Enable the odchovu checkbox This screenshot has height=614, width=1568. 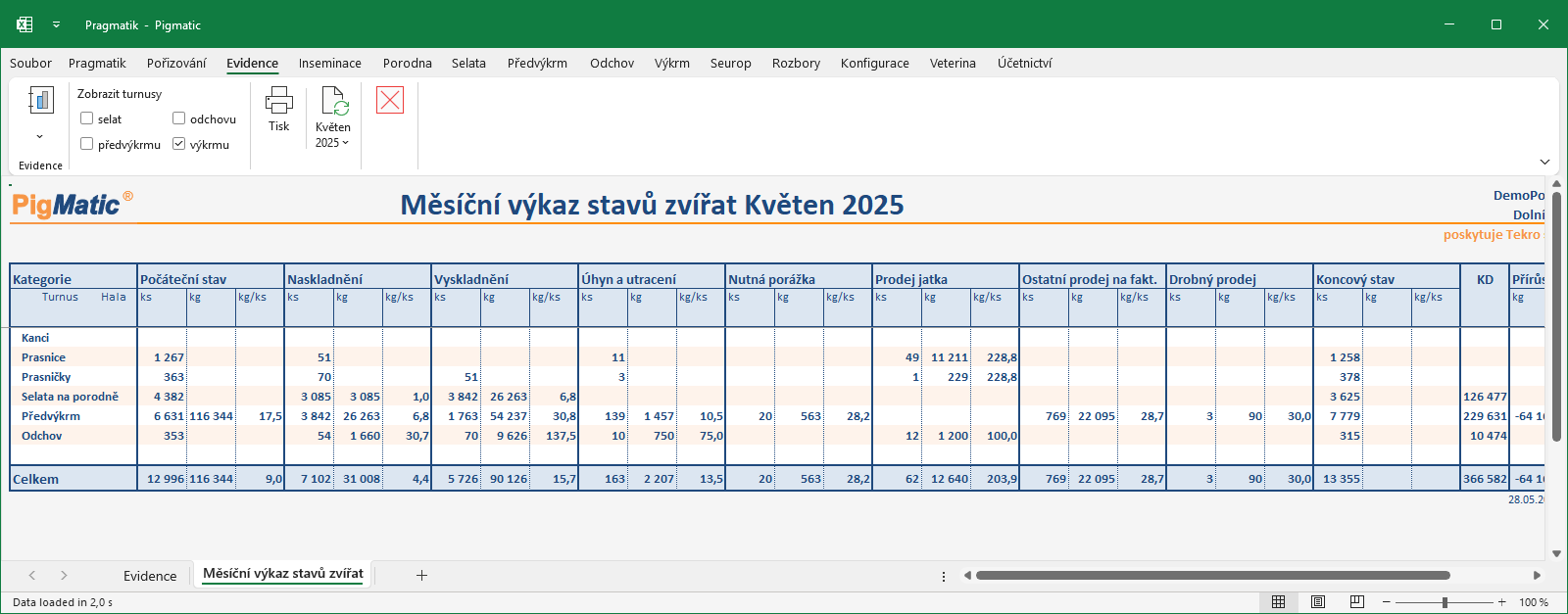179,118
